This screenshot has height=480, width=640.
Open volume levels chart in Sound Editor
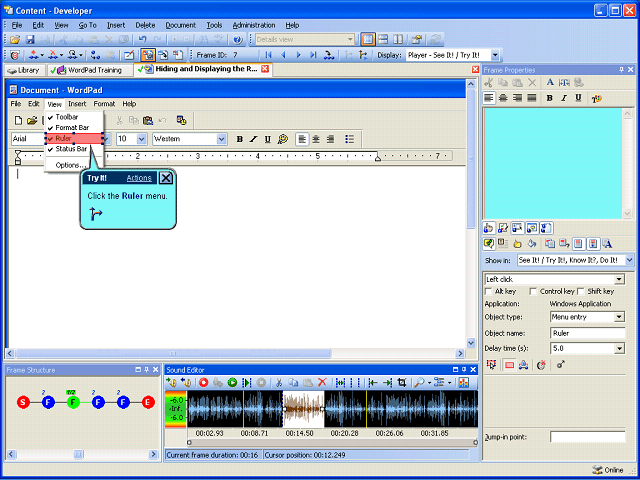(463, 382)
